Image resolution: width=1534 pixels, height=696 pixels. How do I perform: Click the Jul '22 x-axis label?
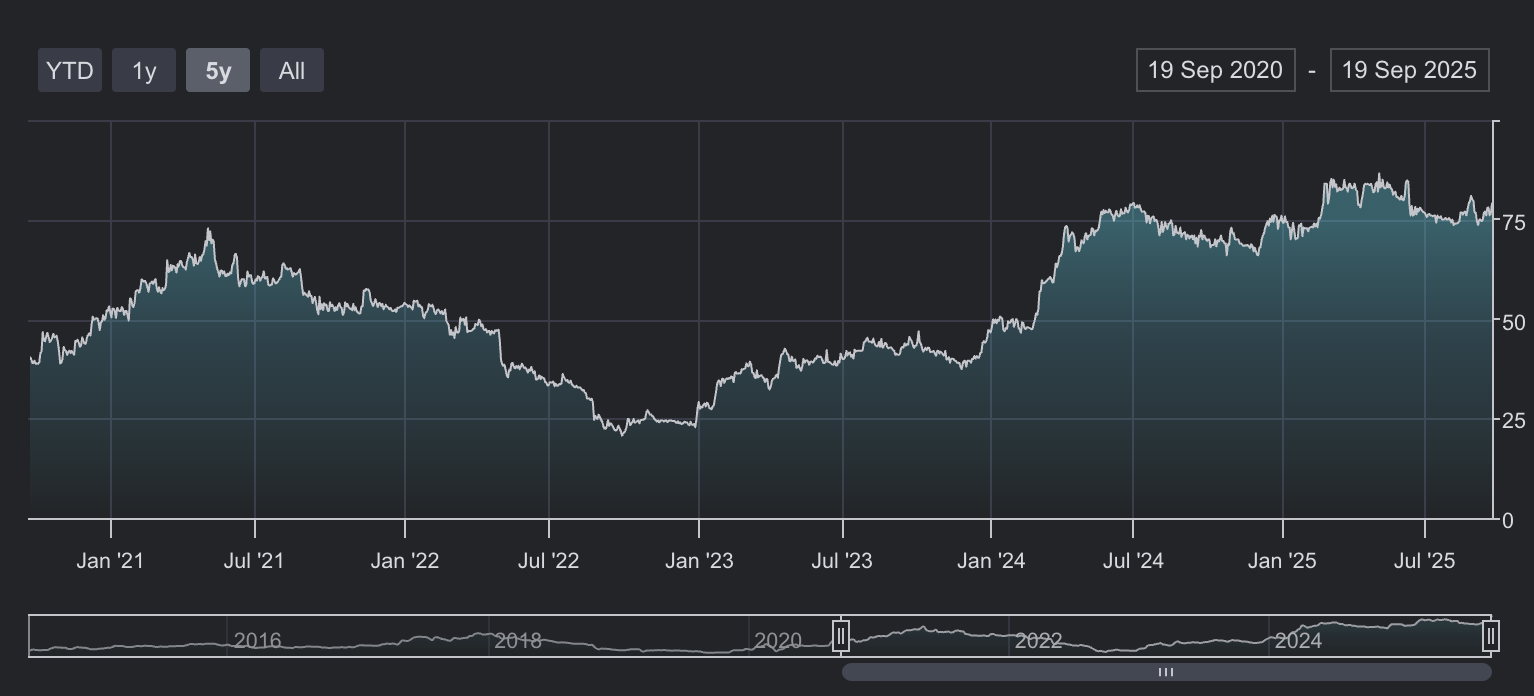pos(548,561)
